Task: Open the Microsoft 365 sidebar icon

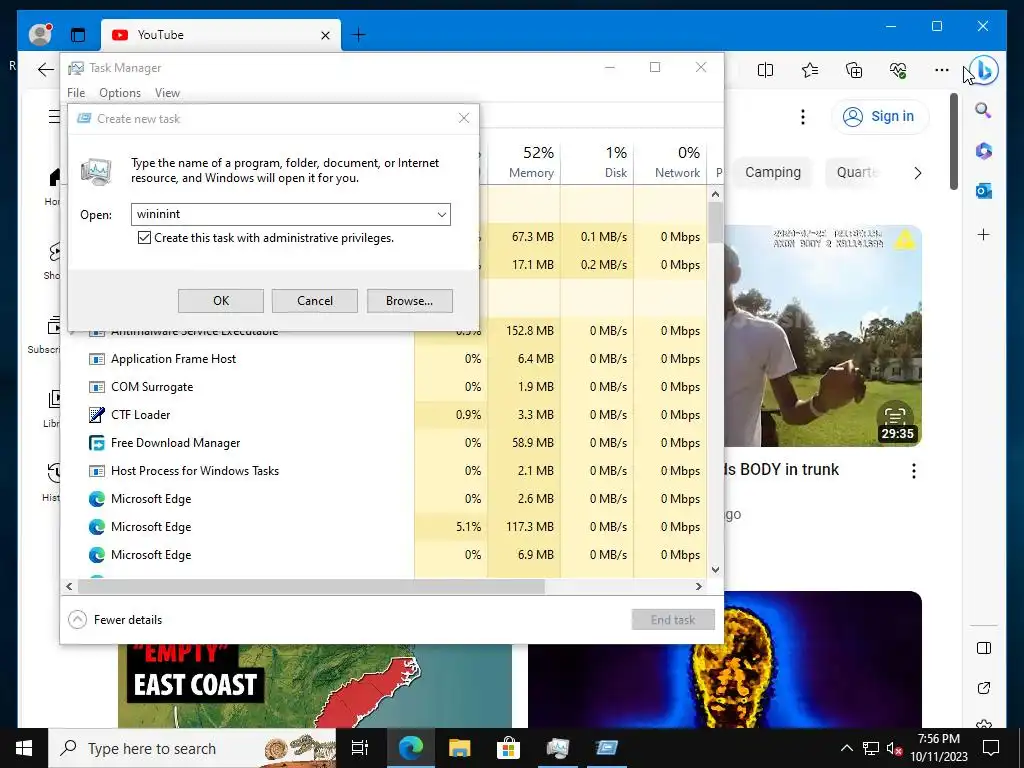Action: [984, 151]
